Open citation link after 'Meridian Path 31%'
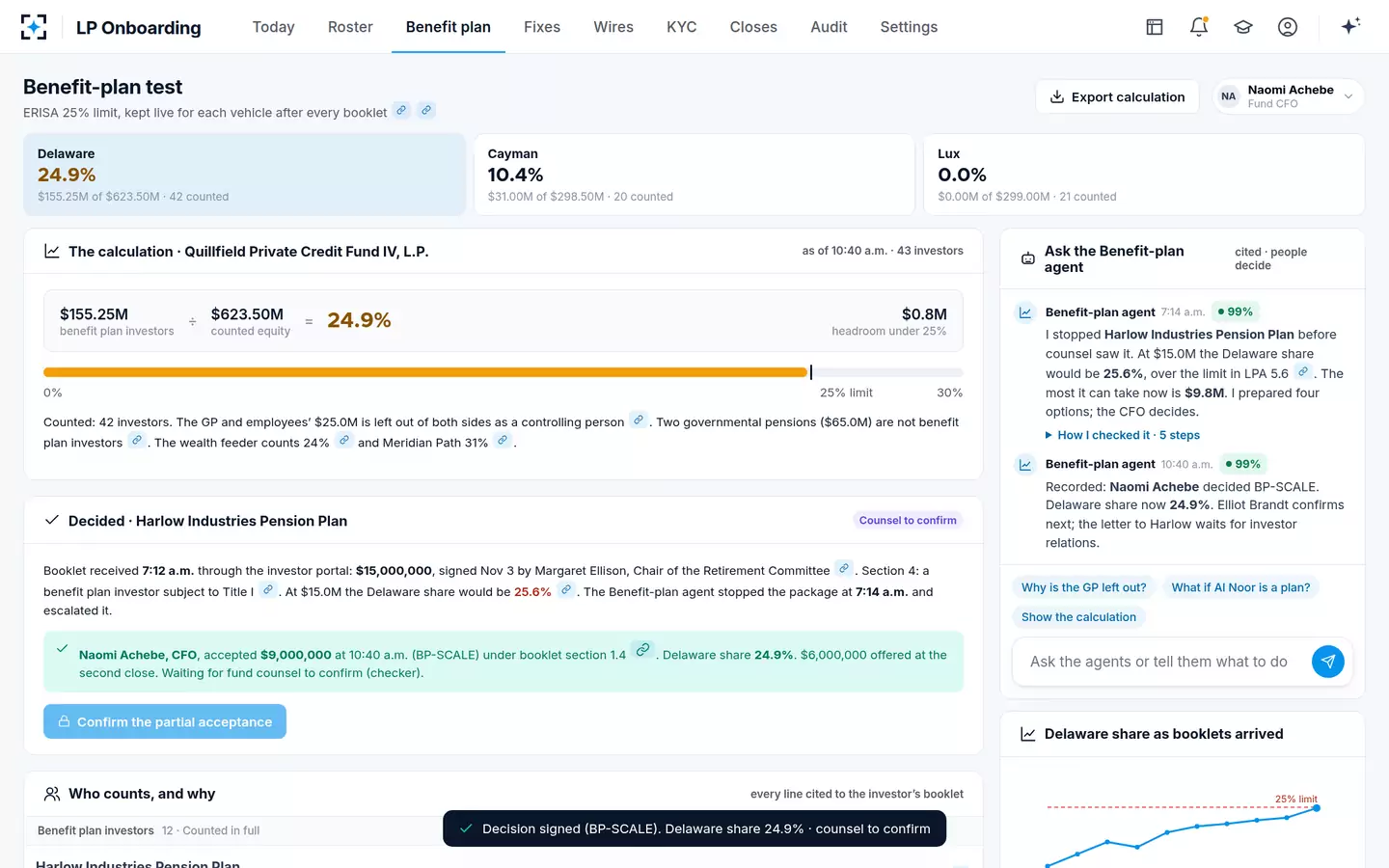This screenshot has height=868, width=1389. pyautogui.click(x=503, y=441)
